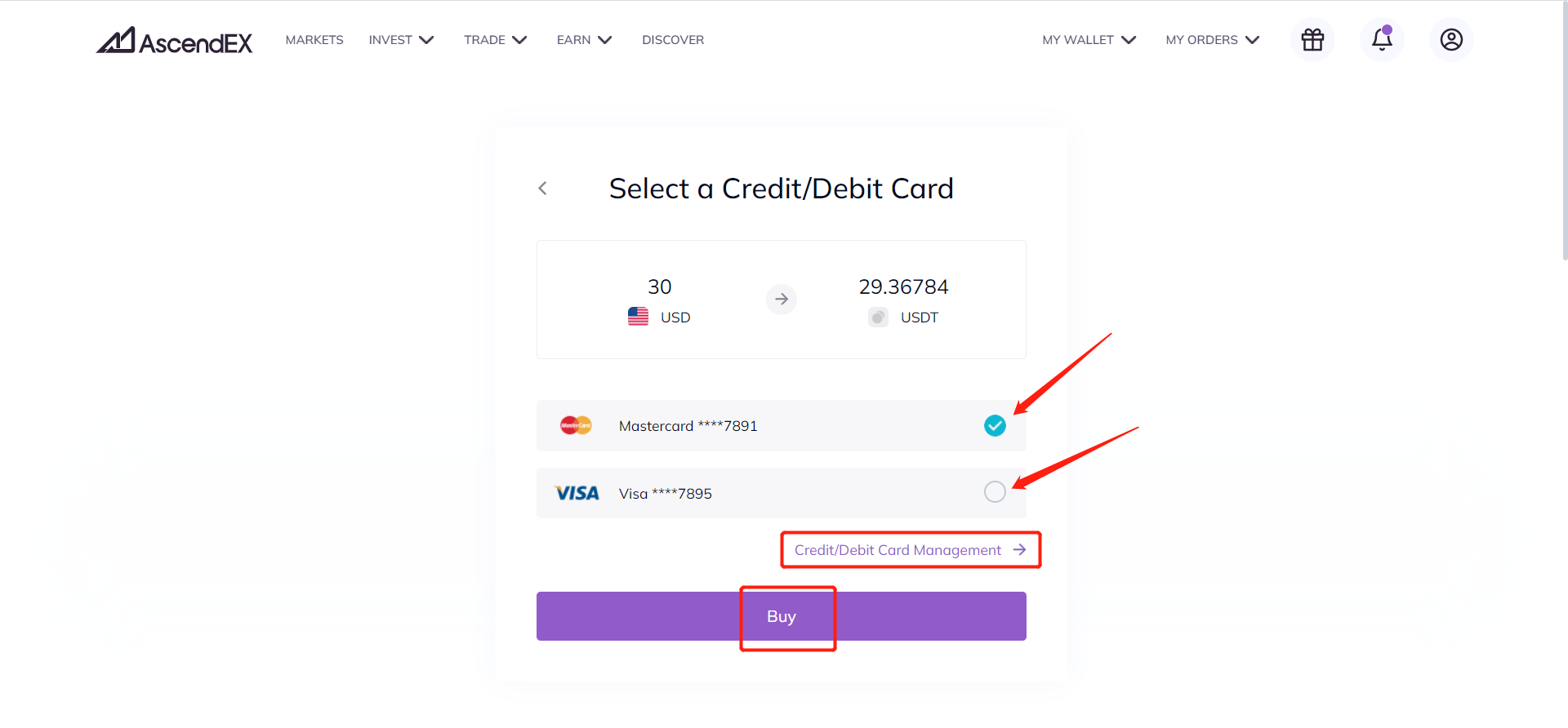Expand the TRADE dropdown menu
This screenshot has height=728, width=1568.
point(496,40)
